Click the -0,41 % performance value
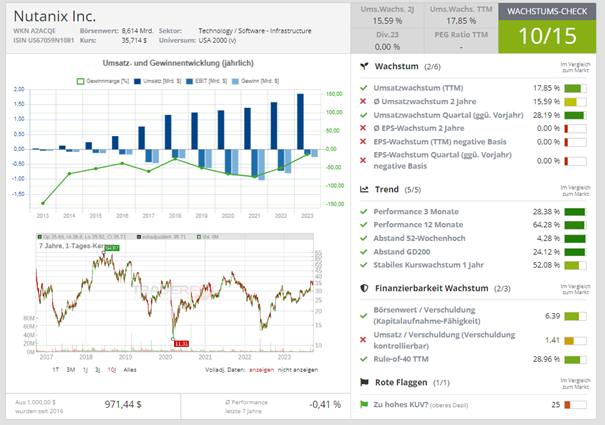Screen dimensions: 605x425 pos(325,405)
